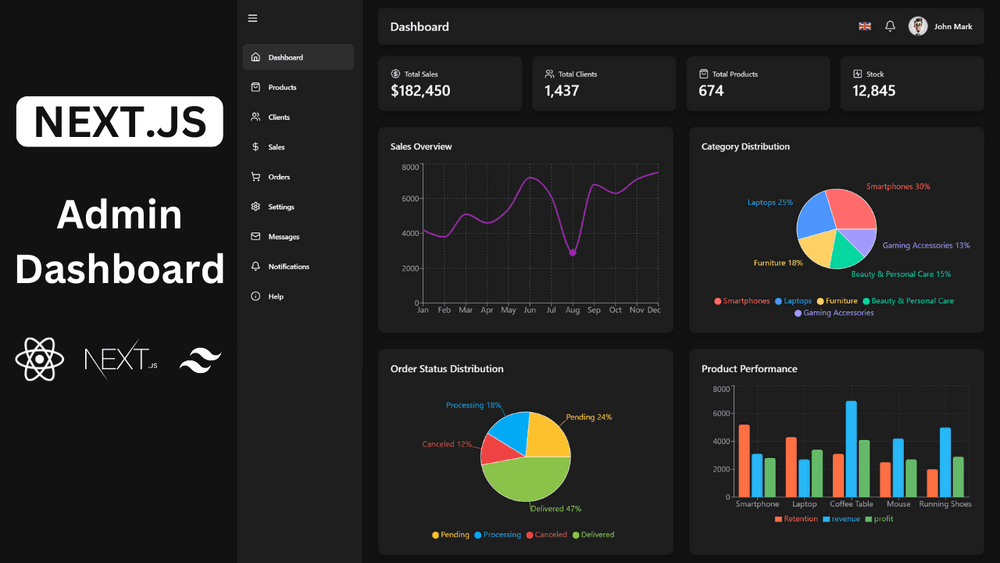Click the Messages envelope icon in sidebar
1000x563 pixels.
(x=256, y=237)
